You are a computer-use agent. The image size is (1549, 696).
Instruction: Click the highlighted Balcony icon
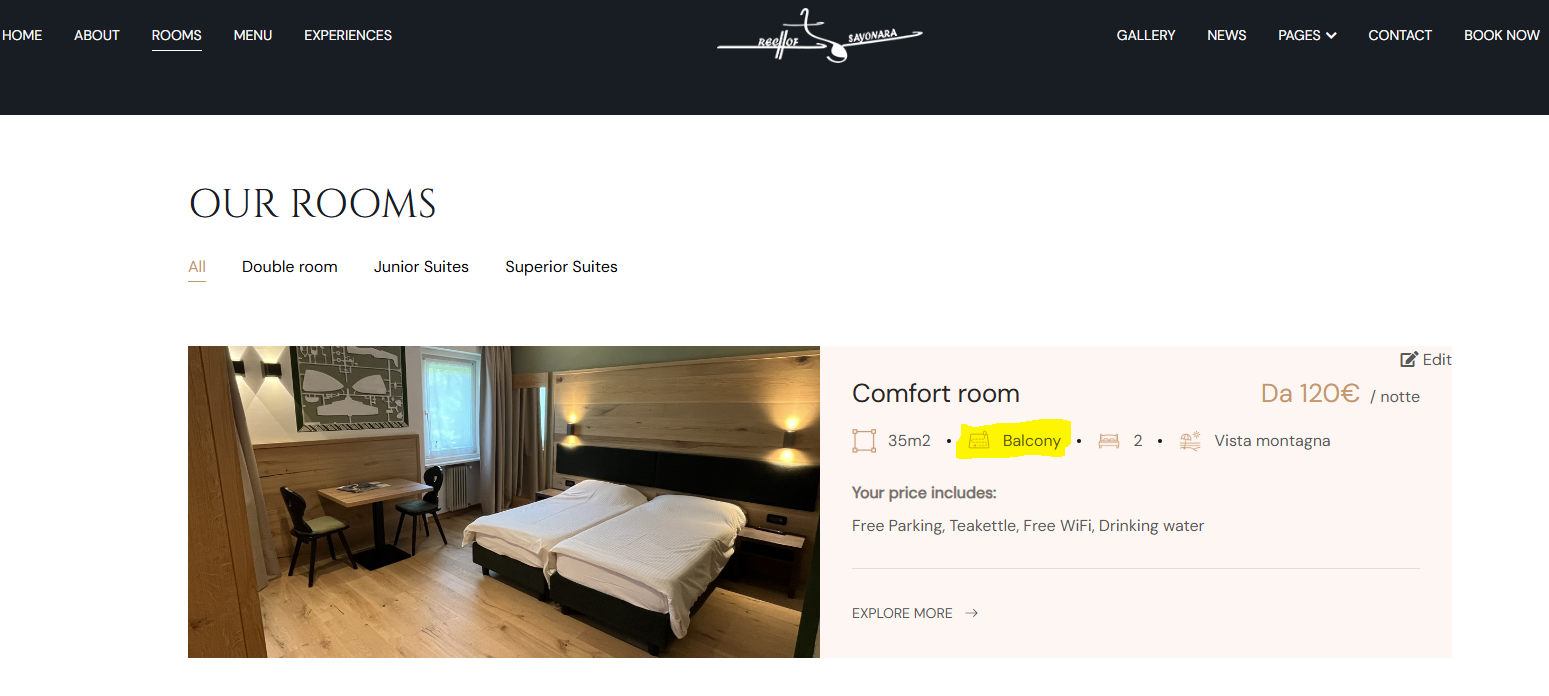coord(979,441)
